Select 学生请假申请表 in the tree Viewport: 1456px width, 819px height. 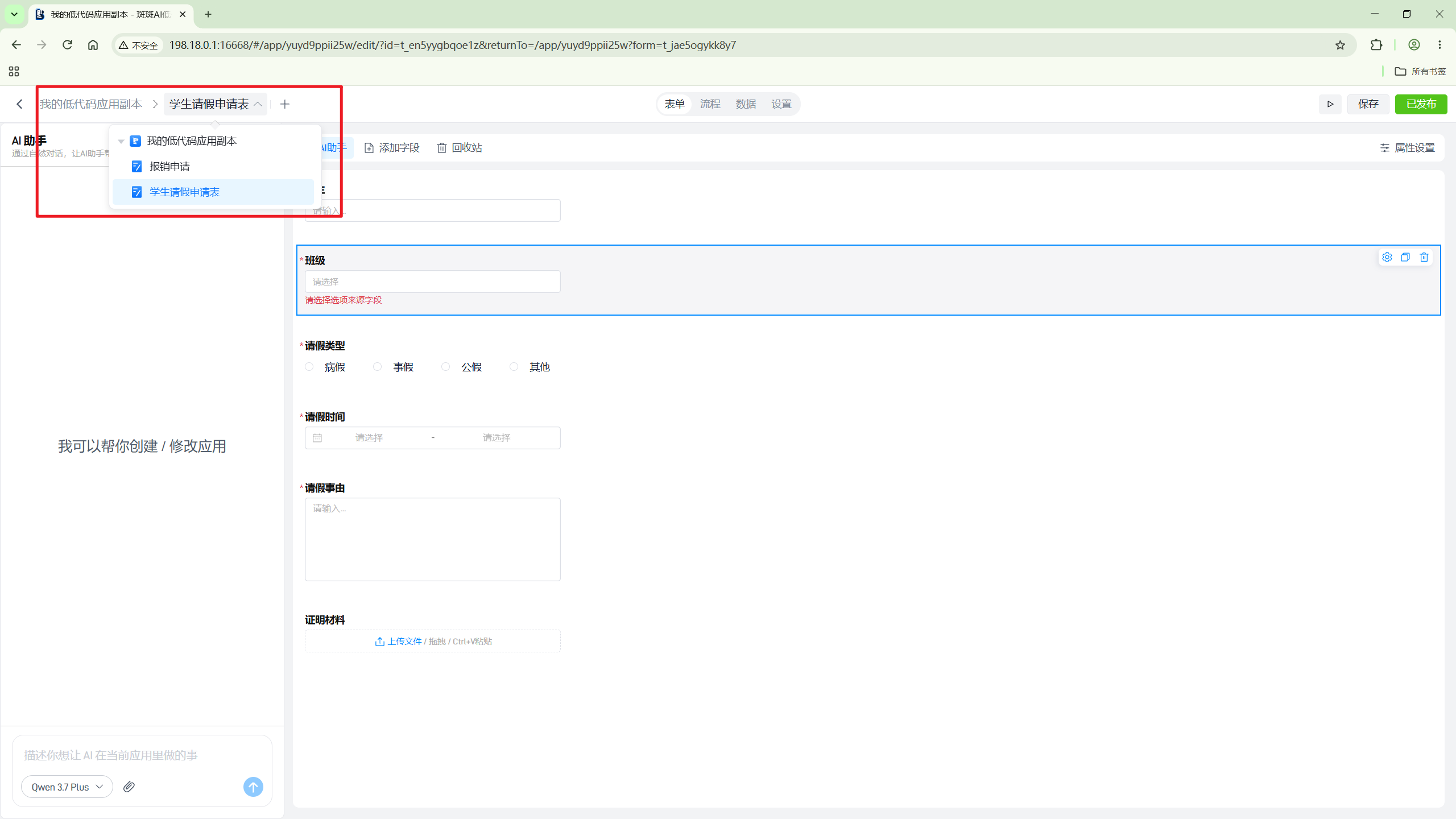[213, 192]
